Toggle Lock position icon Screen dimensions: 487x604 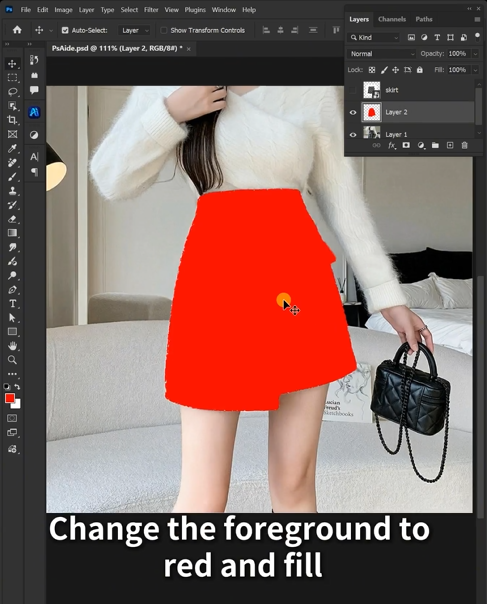[x=396, y=70]
